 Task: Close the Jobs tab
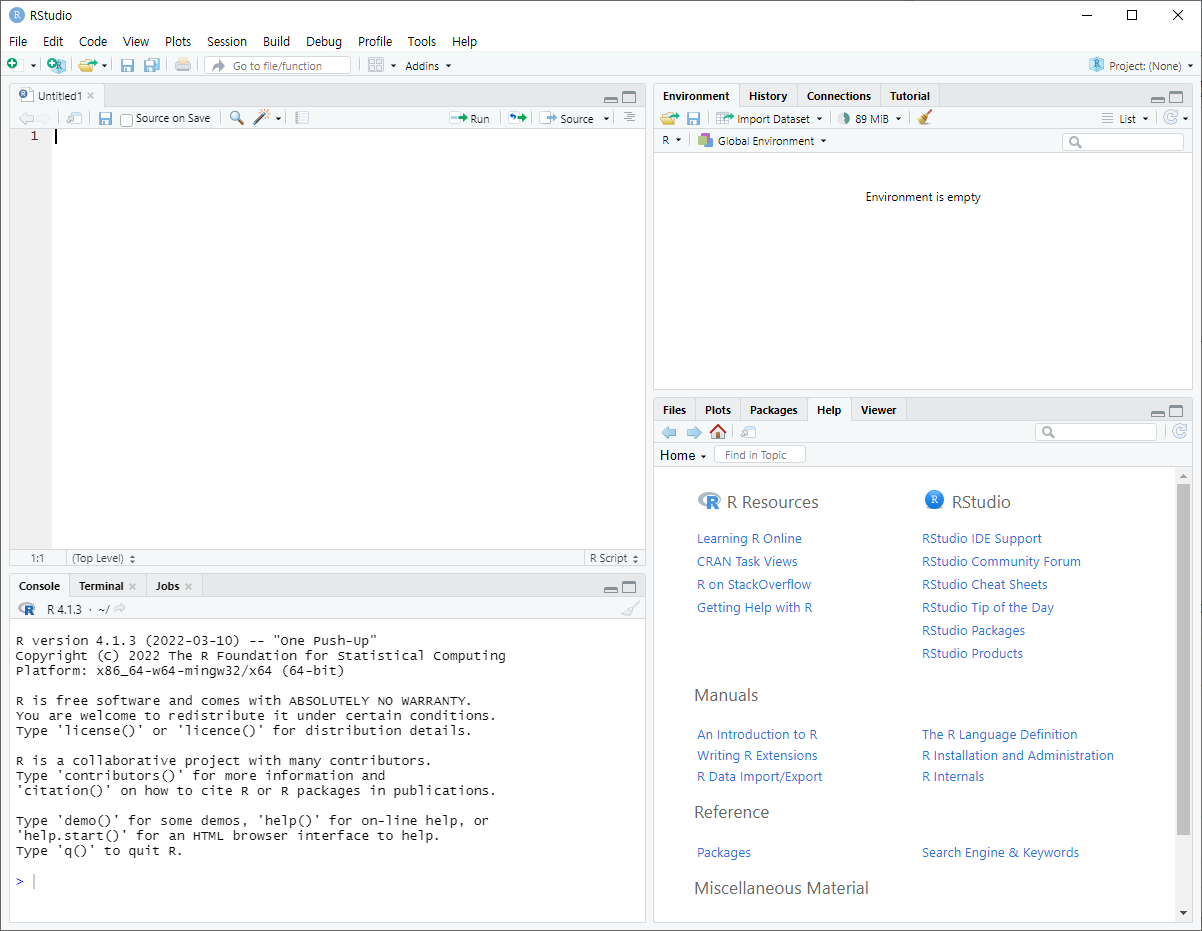[188, 586]
